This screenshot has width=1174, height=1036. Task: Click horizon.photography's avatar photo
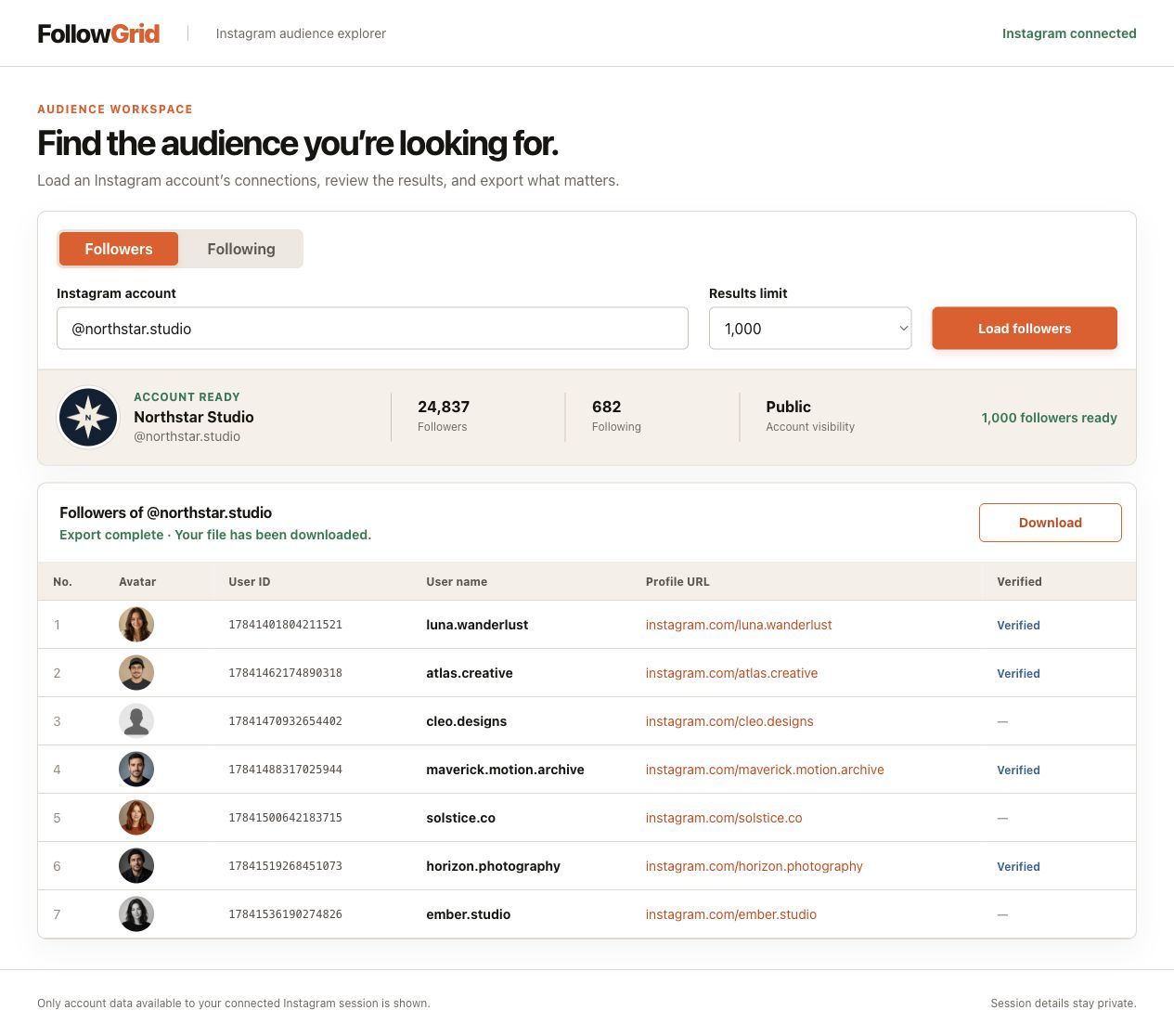[x=136, y=866]
